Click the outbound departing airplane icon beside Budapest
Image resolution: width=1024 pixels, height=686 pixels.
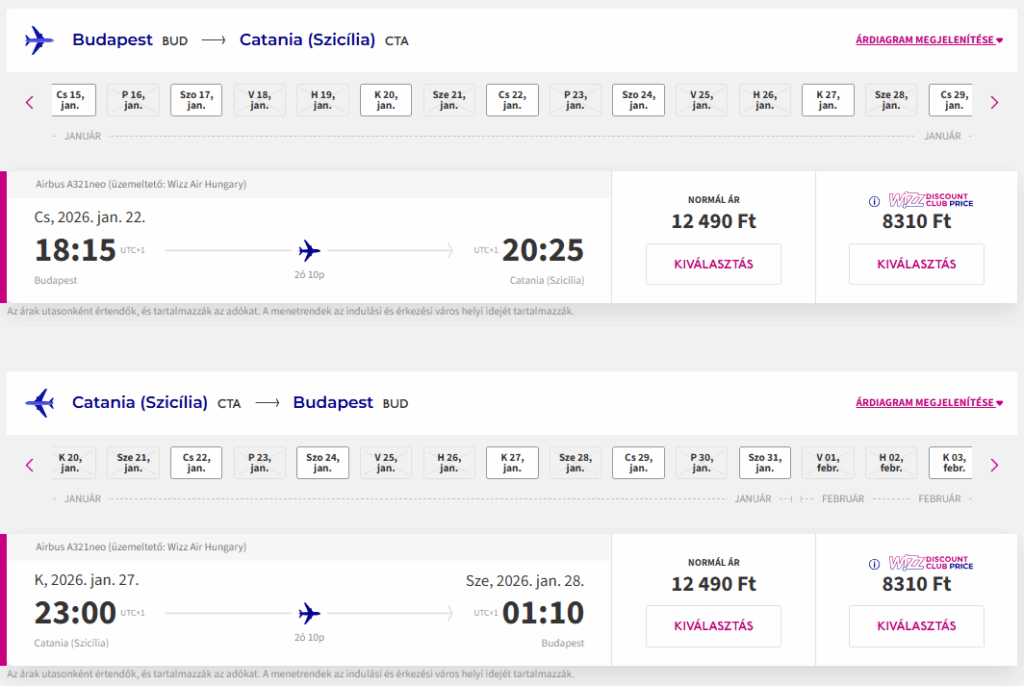pyautogui.click(x=39, y=41)
